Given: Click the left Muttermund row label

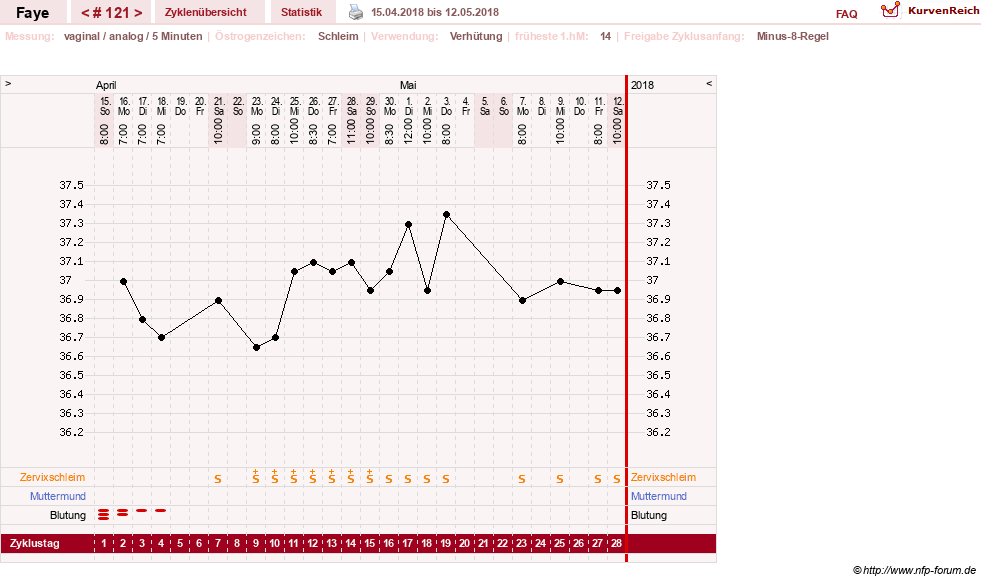Looking at the screenshot, I should 58,496.
